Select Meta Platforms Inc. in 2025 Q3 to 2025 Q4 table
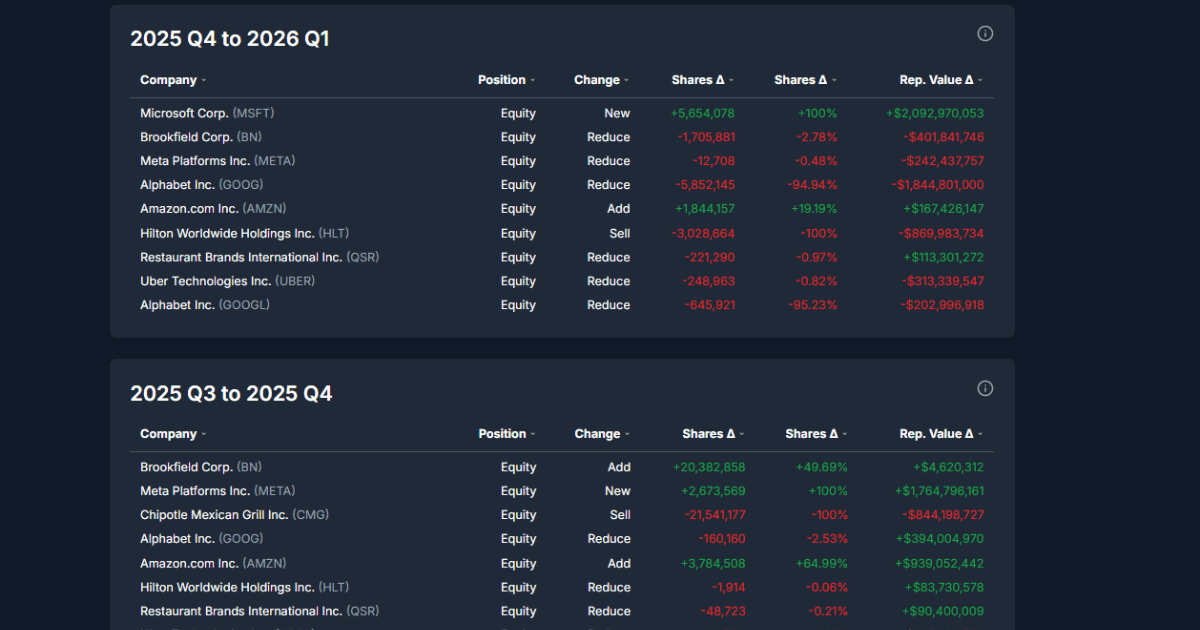 562,491
